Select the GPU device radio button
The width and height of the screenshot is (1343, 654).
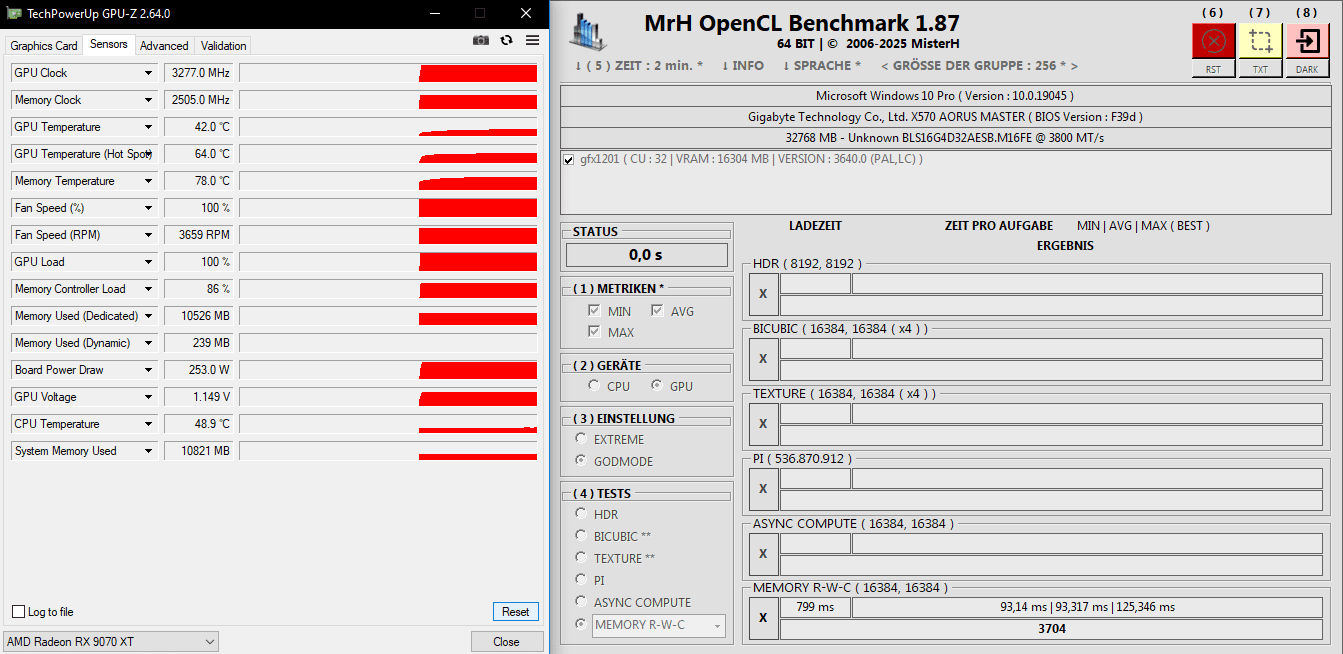tap(657, 386)
